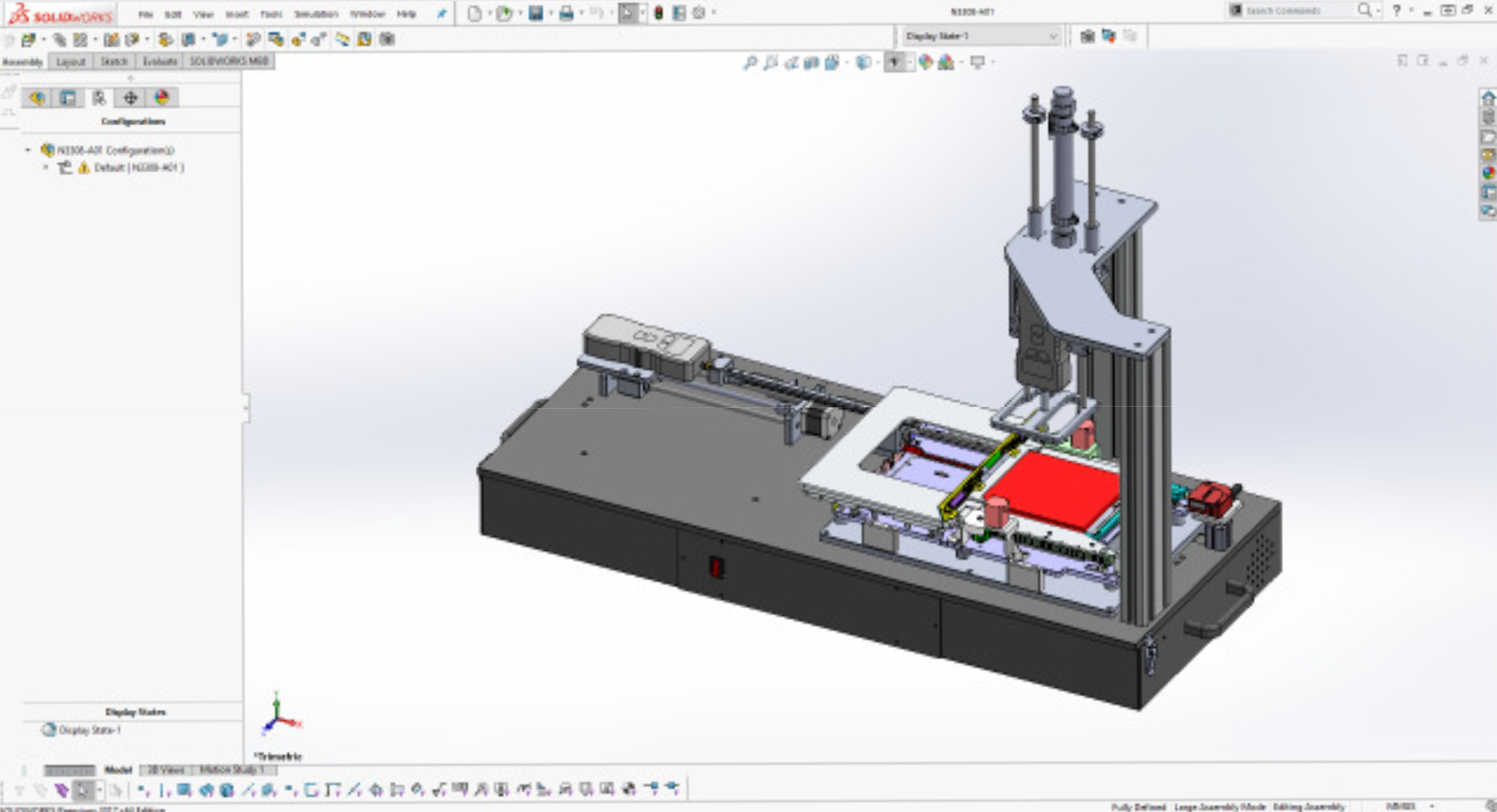Click in the Search Commands field

(1299, 11)
